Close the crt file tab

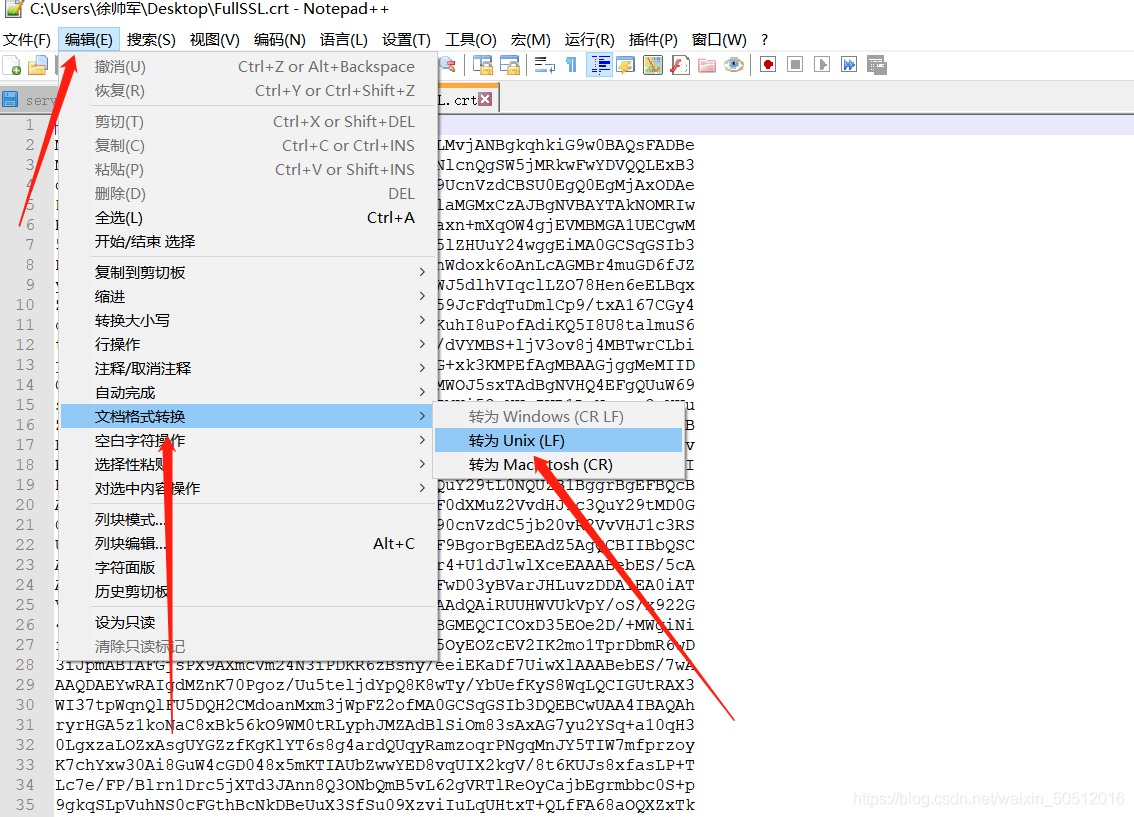(485, 99)
